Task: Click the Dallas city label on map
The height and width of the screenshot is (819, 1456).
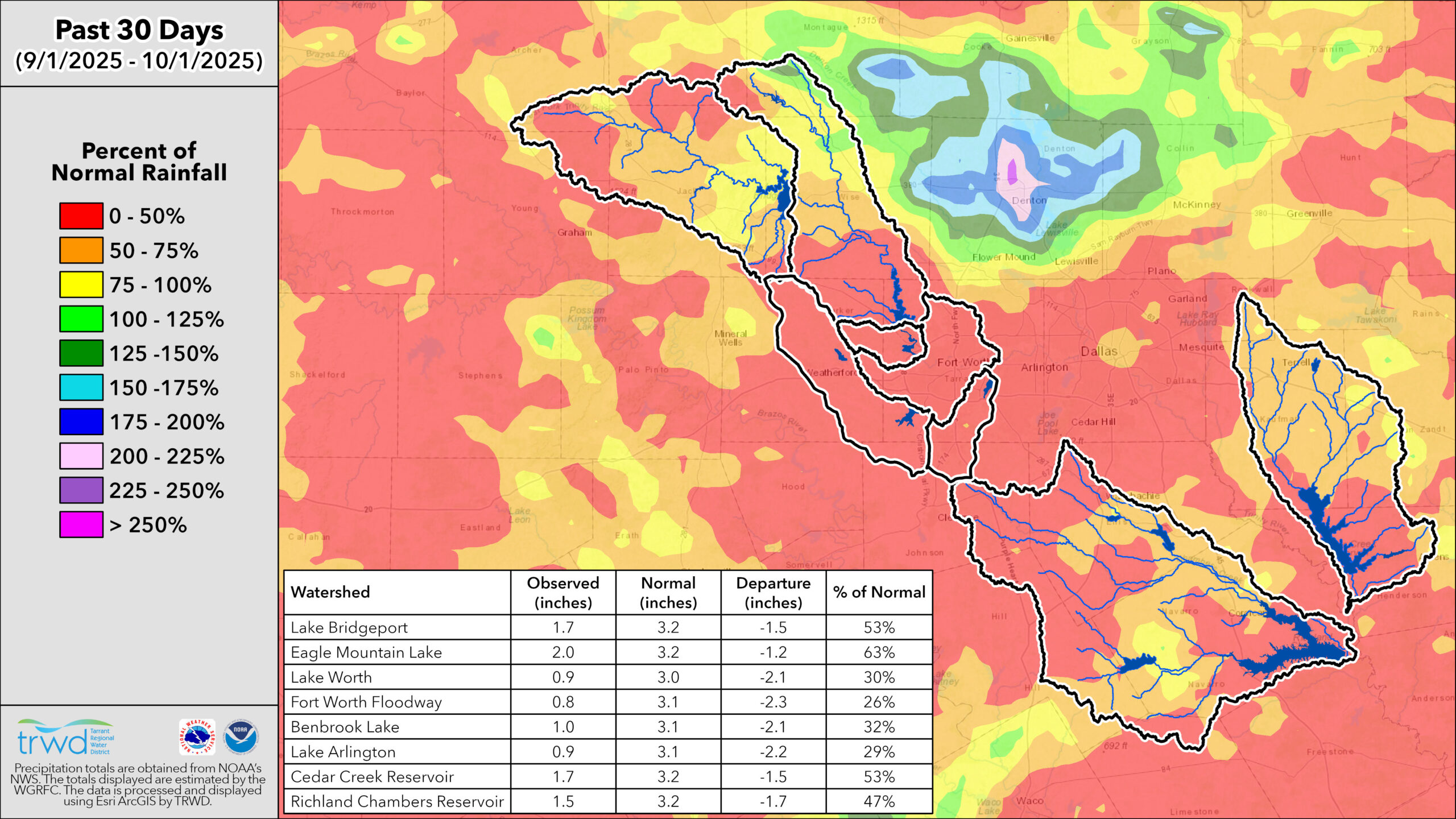Action: pyautogui.click(x=1099, y=351)
